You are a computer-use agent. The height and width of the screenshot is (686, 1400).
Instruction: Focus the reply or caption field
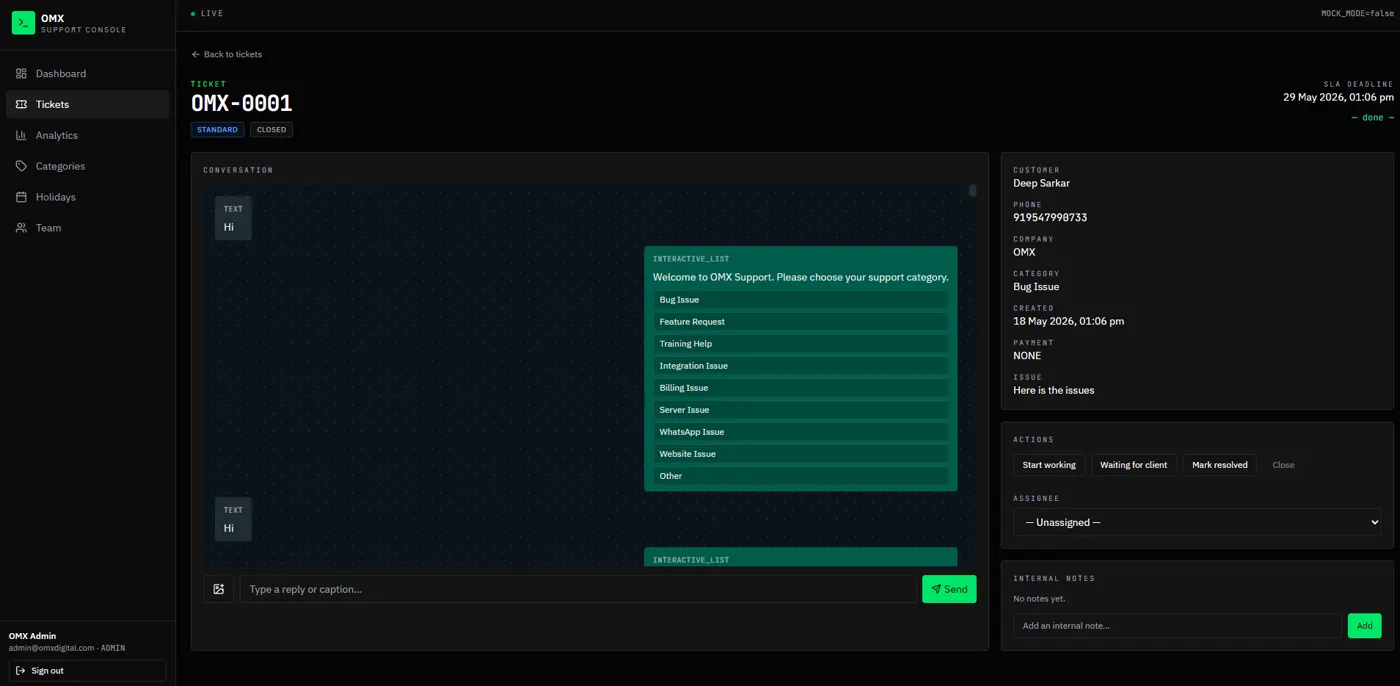coord(578,589)
